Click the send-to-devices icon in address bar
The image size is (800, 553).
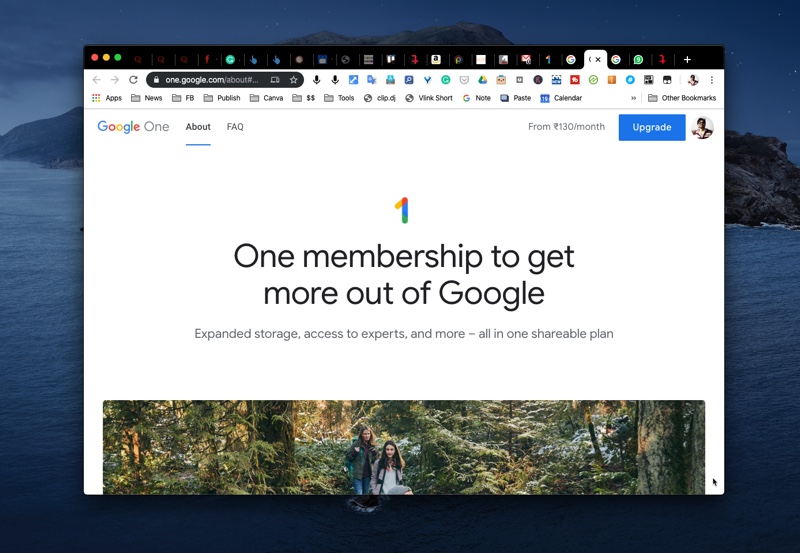[x=275, y=80]
